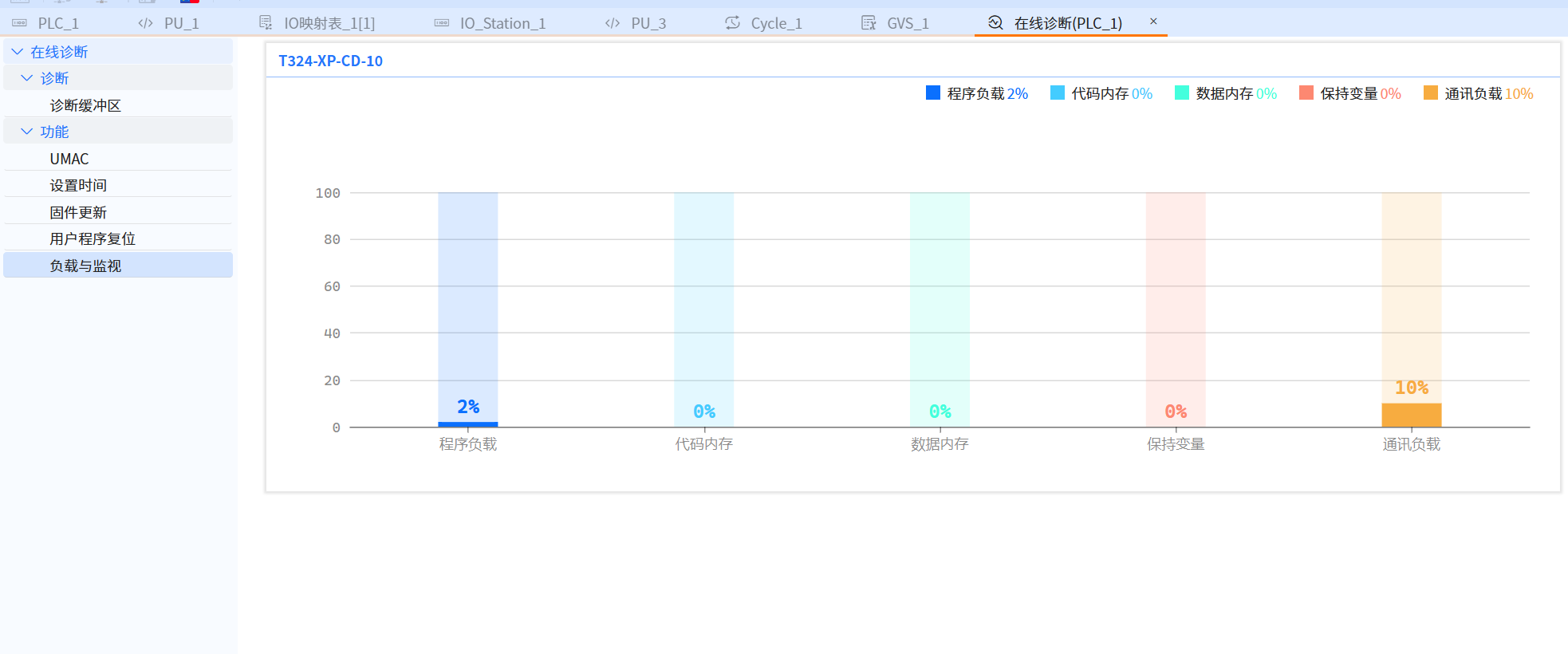Close the 在线诊断(PLC_1) tab
The width and height of the screenshot is (1568, 654).
click(x=1153, y=22)
